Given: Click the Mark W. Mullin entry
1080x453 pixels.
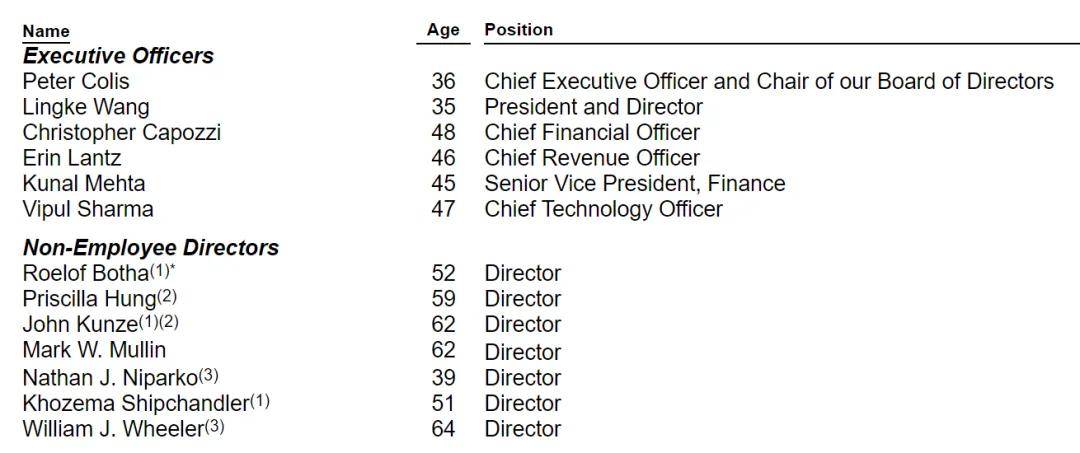Looking at the screenshot, I should coord(94,350).
